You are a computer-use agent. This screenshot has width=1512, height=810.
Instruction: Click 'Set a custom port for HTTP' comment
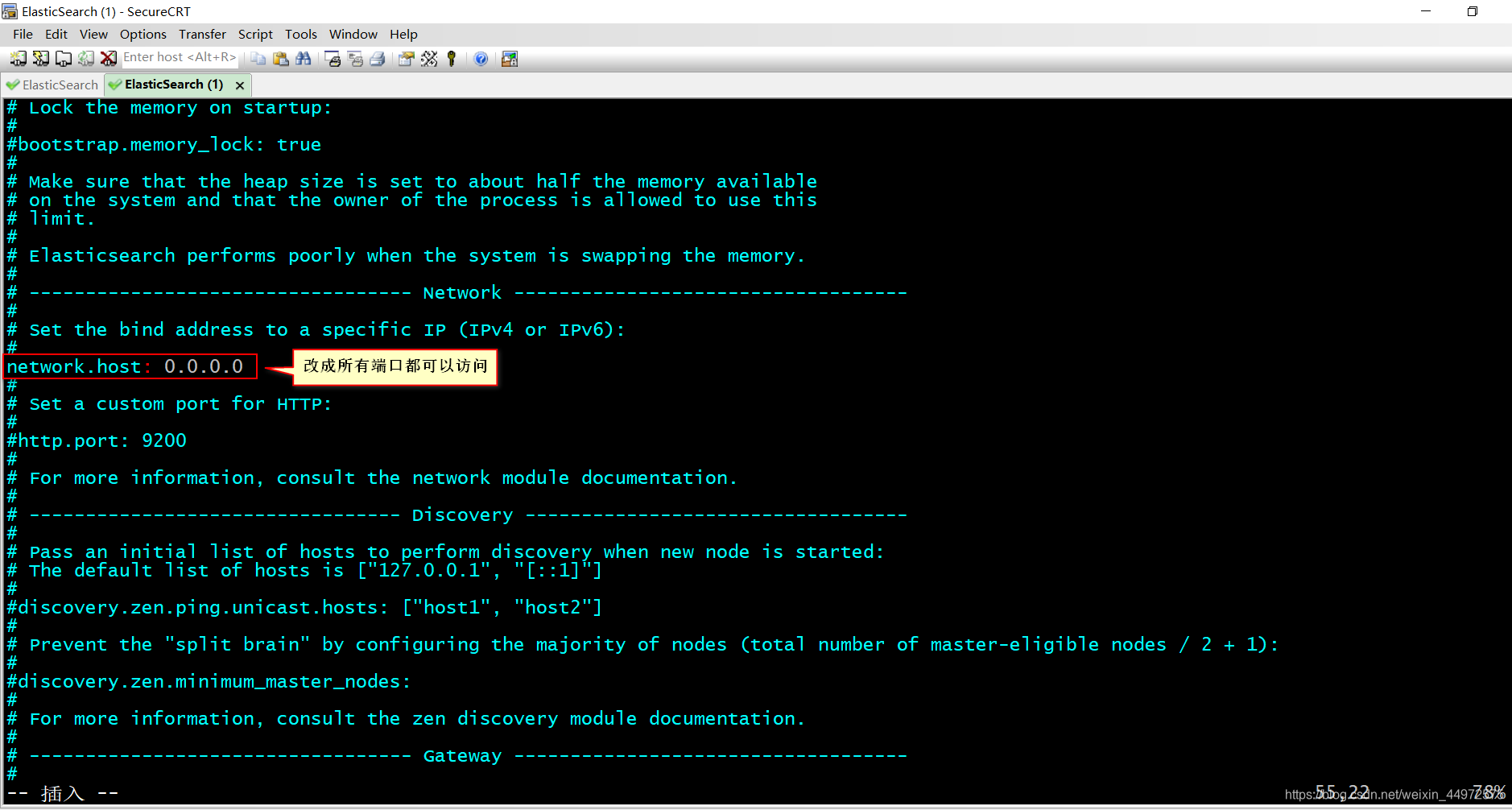coord(169,404)
